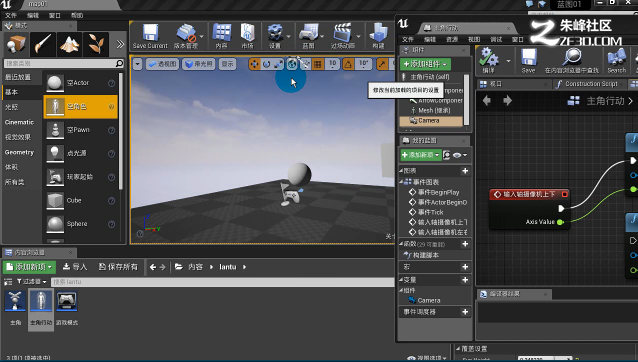638x362 pixels.
Task: Toggle surface snapping icon in viewport toolbar
Action: pyautogui.click(x=305, y=64)
